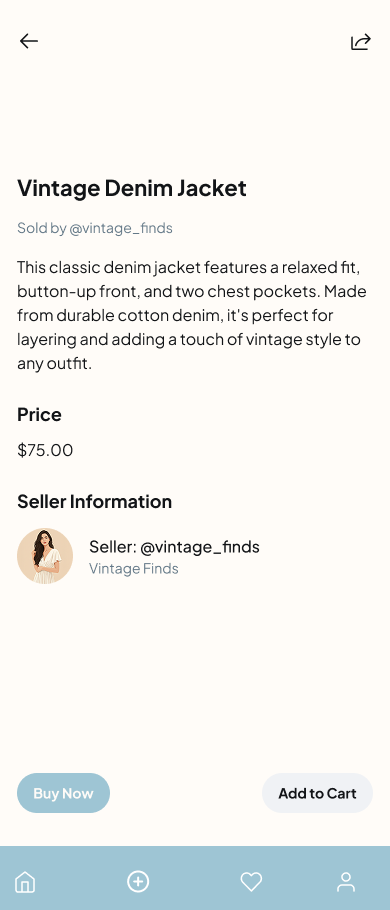
Task: Tap the plus circle add-listing icon
Action: 138,882
